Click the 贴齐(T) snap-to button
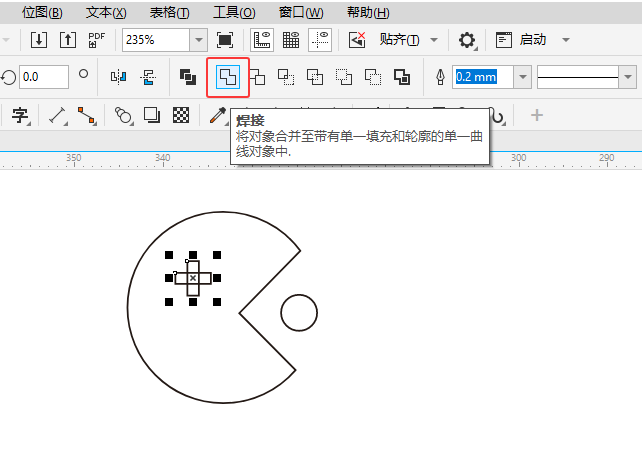The height and width of the screenshot is (473, 642). pyautogui.click(x=399, y=40)
